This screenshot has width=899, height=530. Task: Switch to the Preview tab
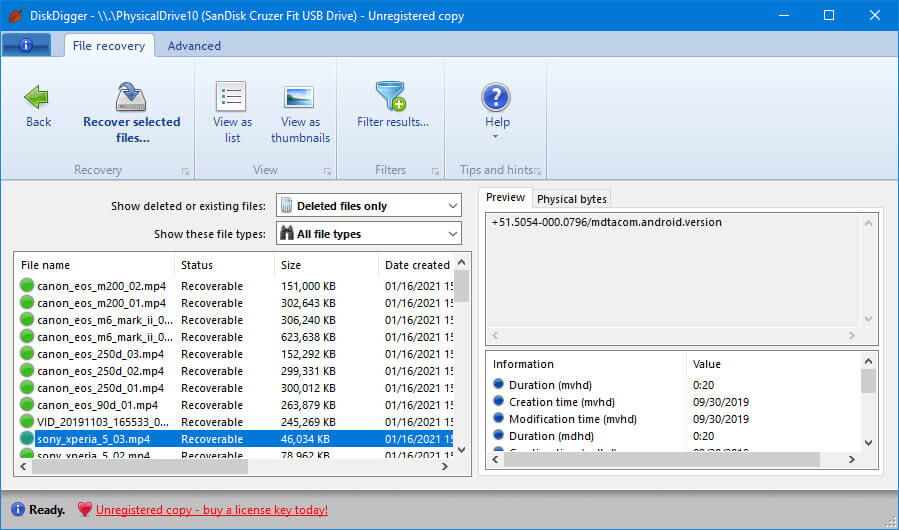(x=505, y=197)
